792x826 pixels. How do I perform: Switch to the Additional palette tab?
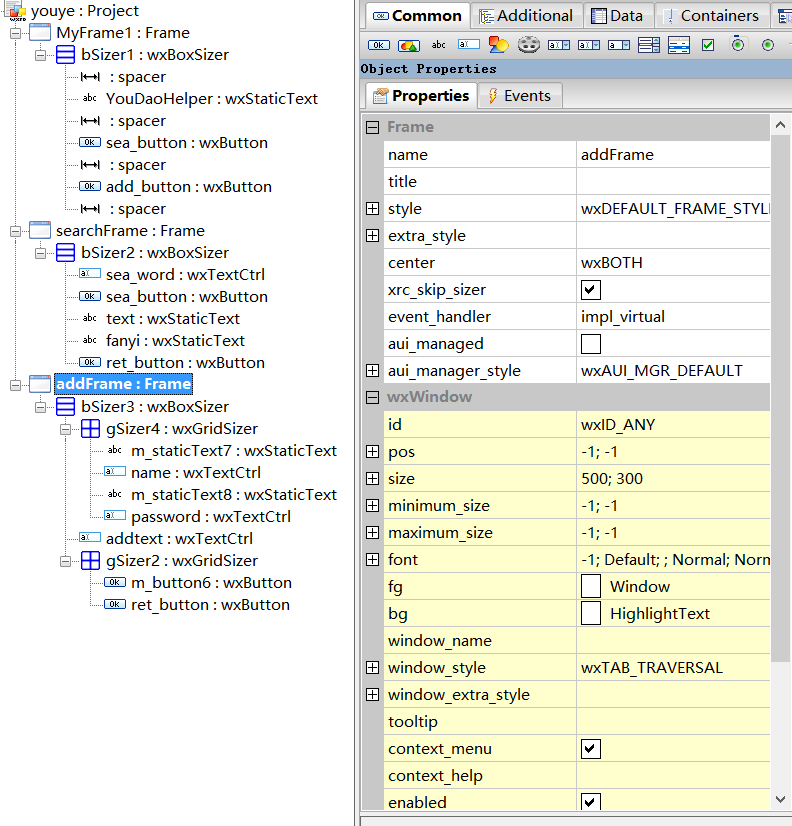tap(526, 16)
